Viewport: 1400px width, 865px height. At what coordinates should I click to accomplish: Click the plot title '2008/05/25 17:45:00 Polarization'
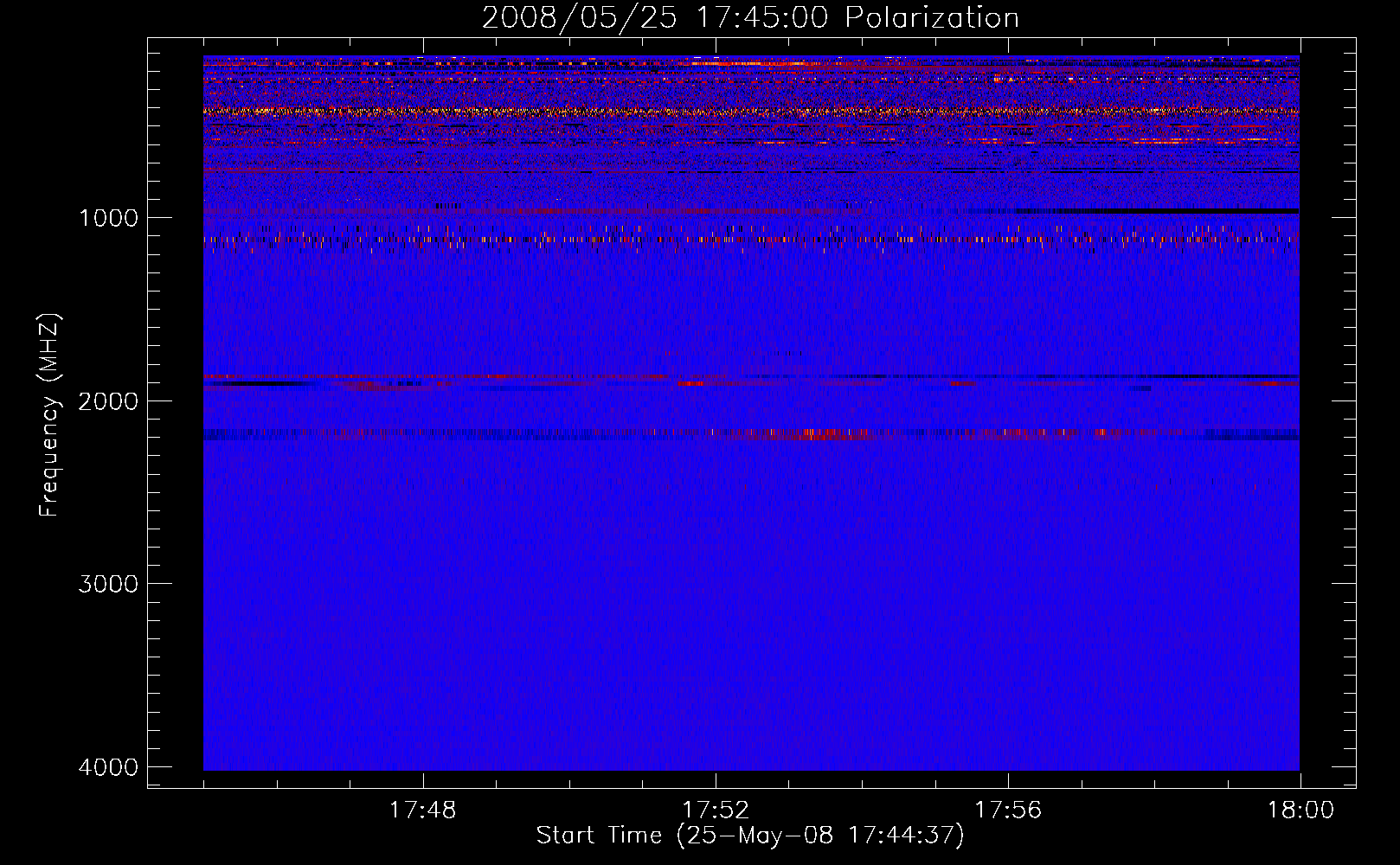tap(750, 18)
